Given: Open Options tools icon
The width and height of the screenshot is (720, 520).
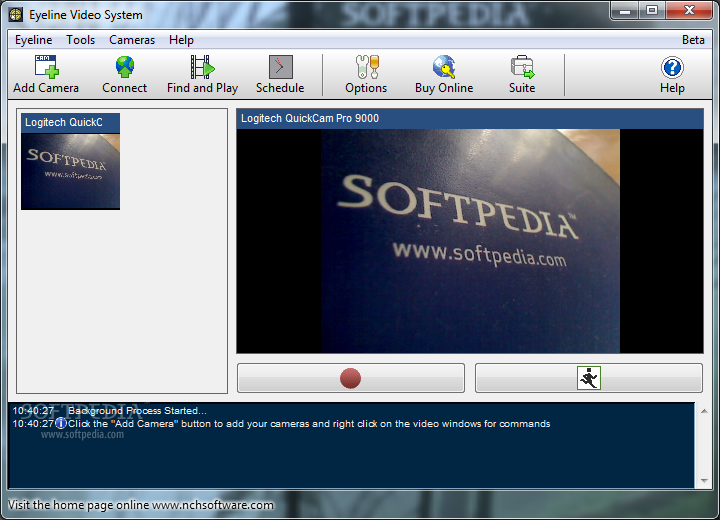Looking at the screenshot, I should [366, 67].
